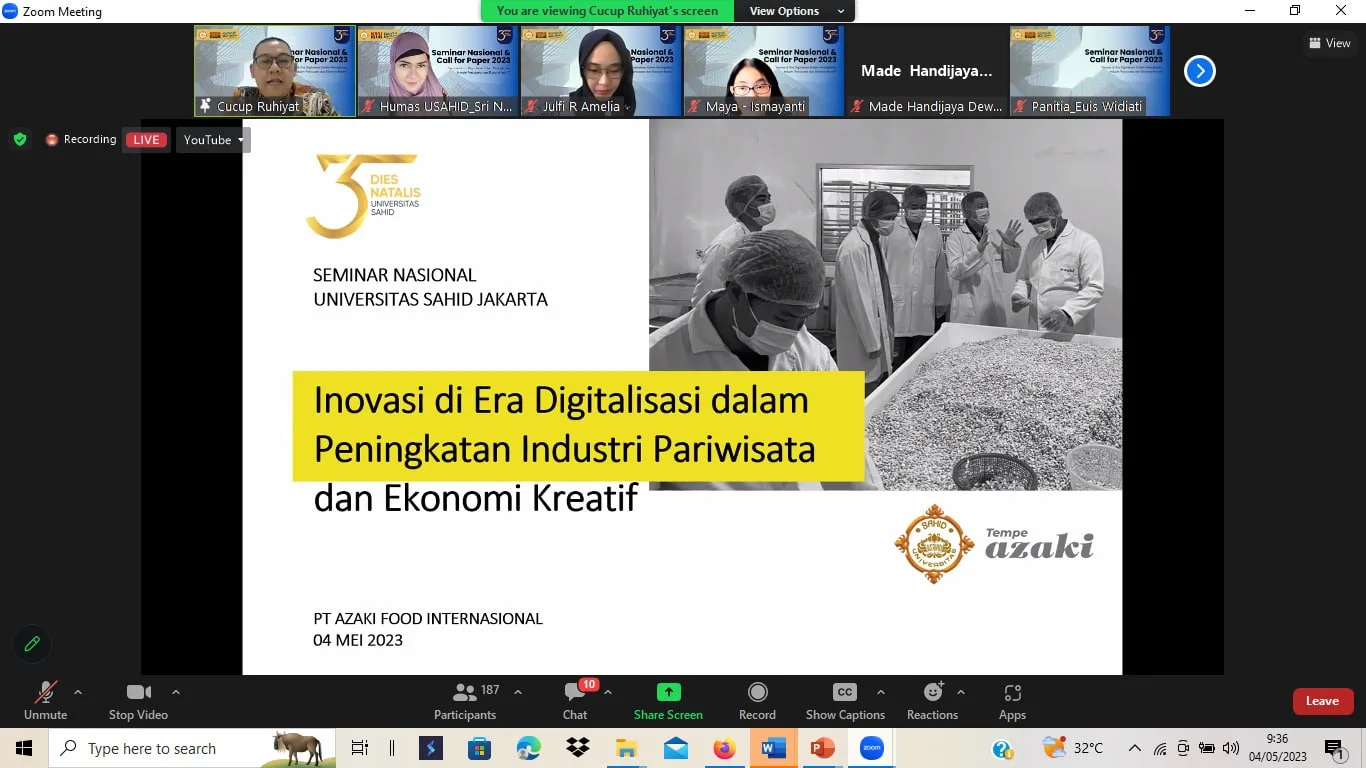1366x768 pixels.
Task: Expand reactions options caret
Action: 961,692
